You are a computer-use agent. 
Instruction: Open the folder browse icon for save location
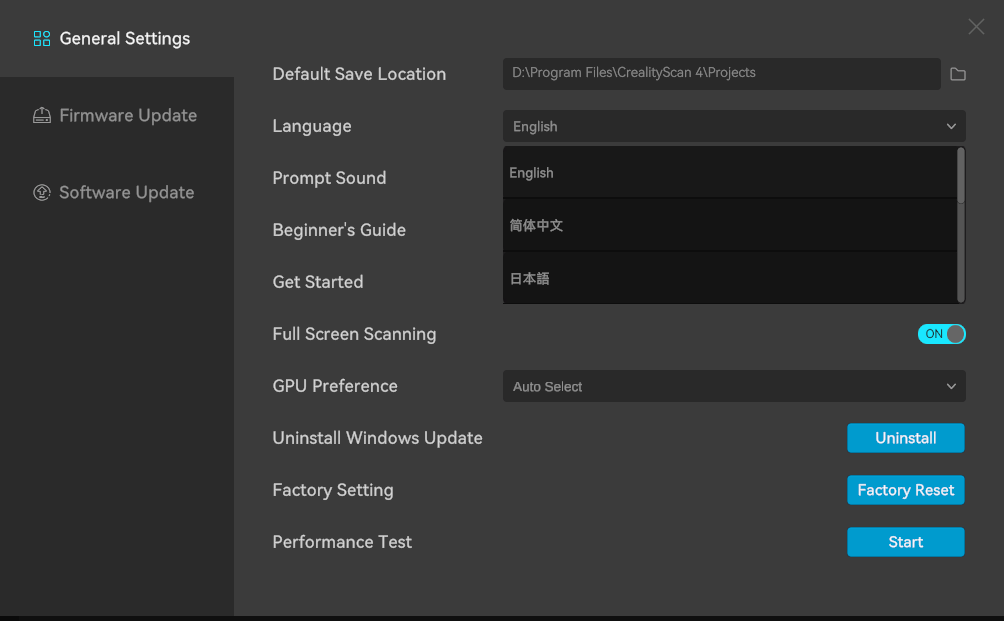click(x=958, y=74)
